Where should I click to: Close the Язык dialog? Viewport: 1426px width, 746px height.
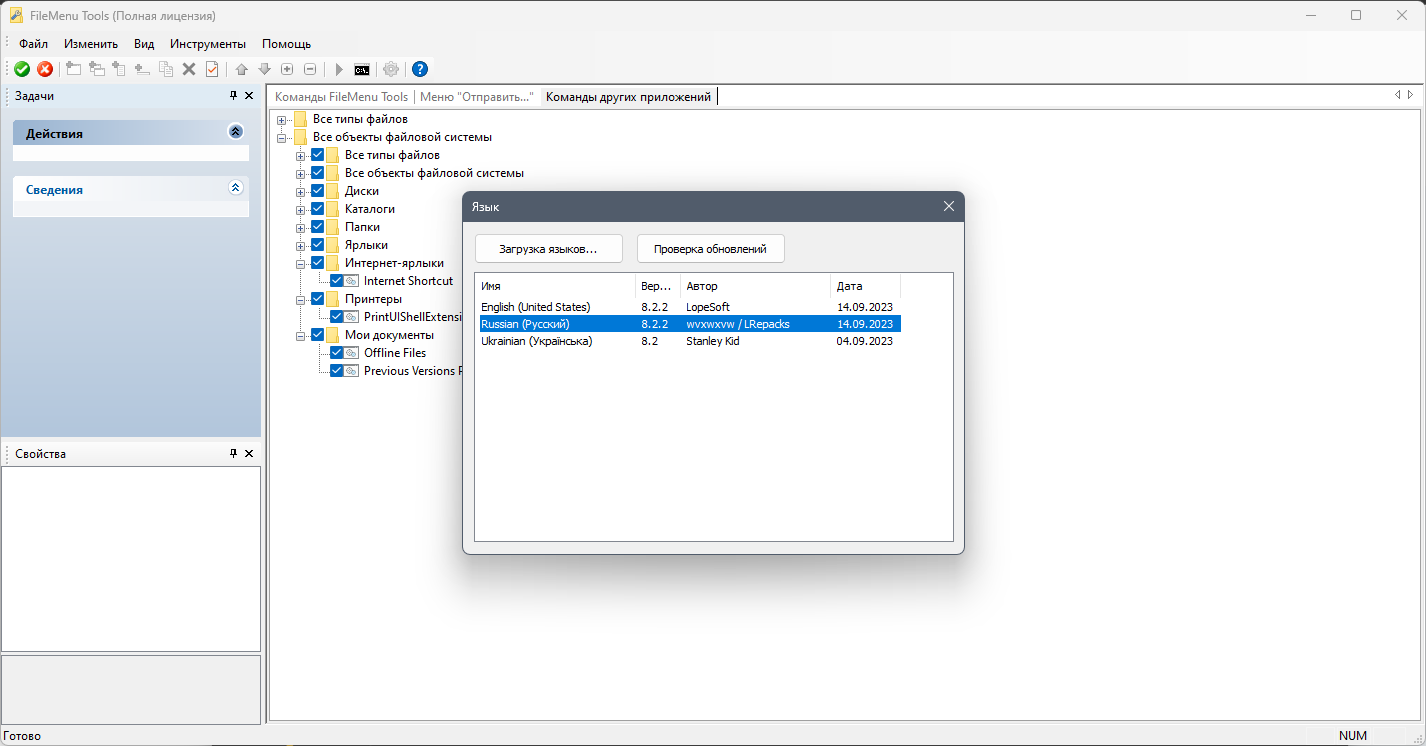pos(949,206)
